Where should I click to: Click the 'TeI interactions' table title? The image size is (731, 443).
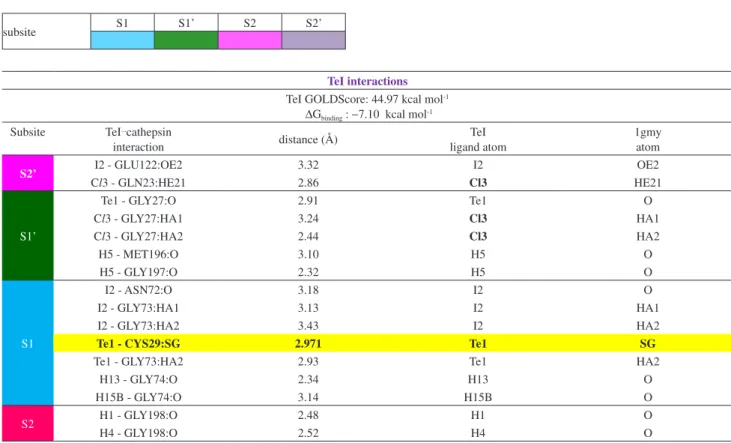click(x=367, y=81)
